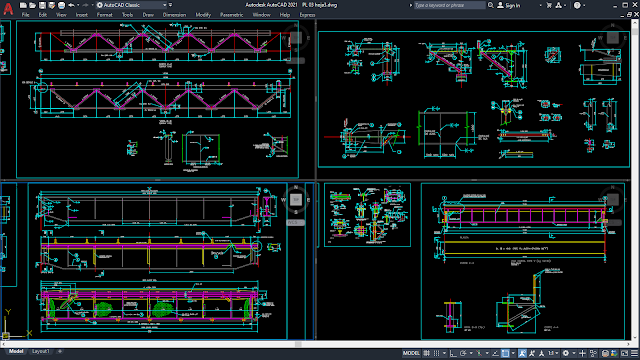Open the Tools menu
Image resolution: width=640 pixels, height=360 pixels.
(127, 15)
